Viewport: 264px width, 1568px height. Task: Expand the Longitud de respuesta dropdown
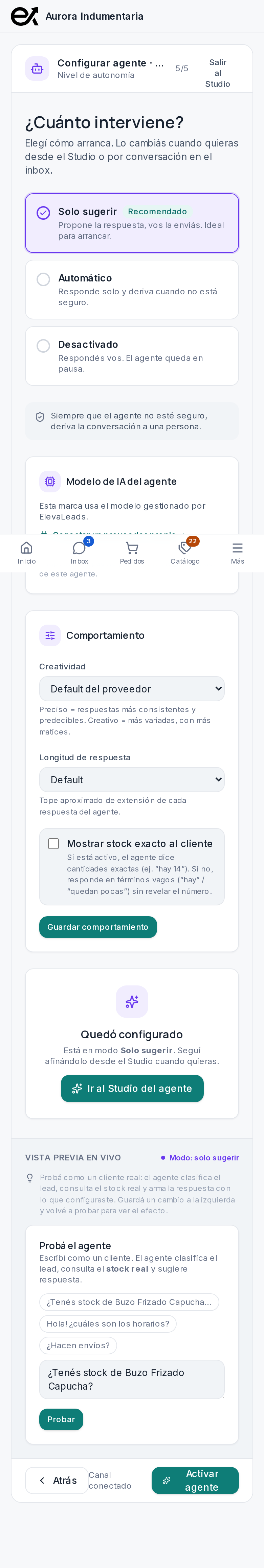132,780
